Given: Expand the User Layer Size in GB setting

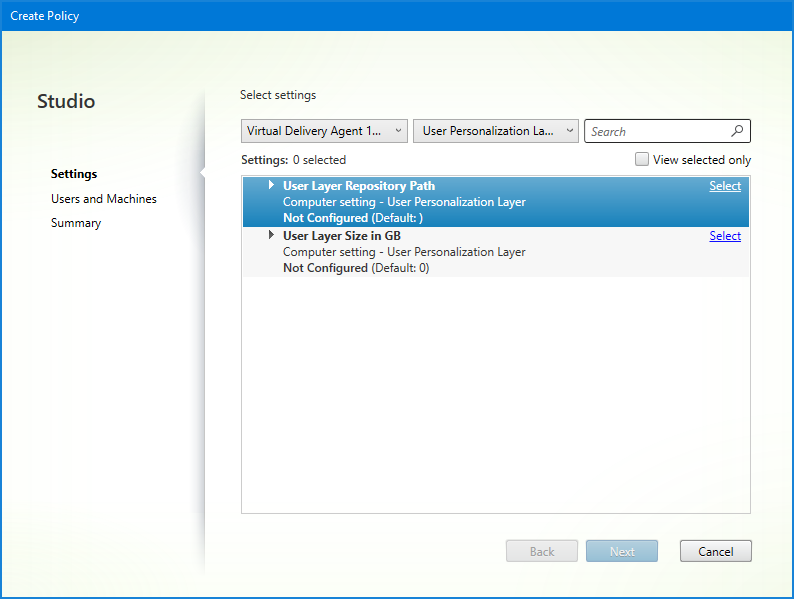Looking at the screenshot, I should click(271, 235).
